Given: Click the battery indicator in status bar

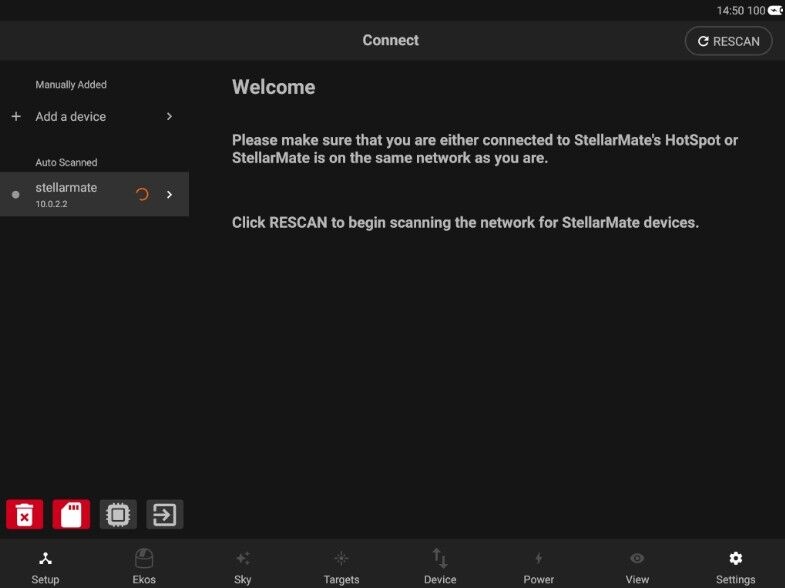Looking at the screenshot, I should 775,11.
